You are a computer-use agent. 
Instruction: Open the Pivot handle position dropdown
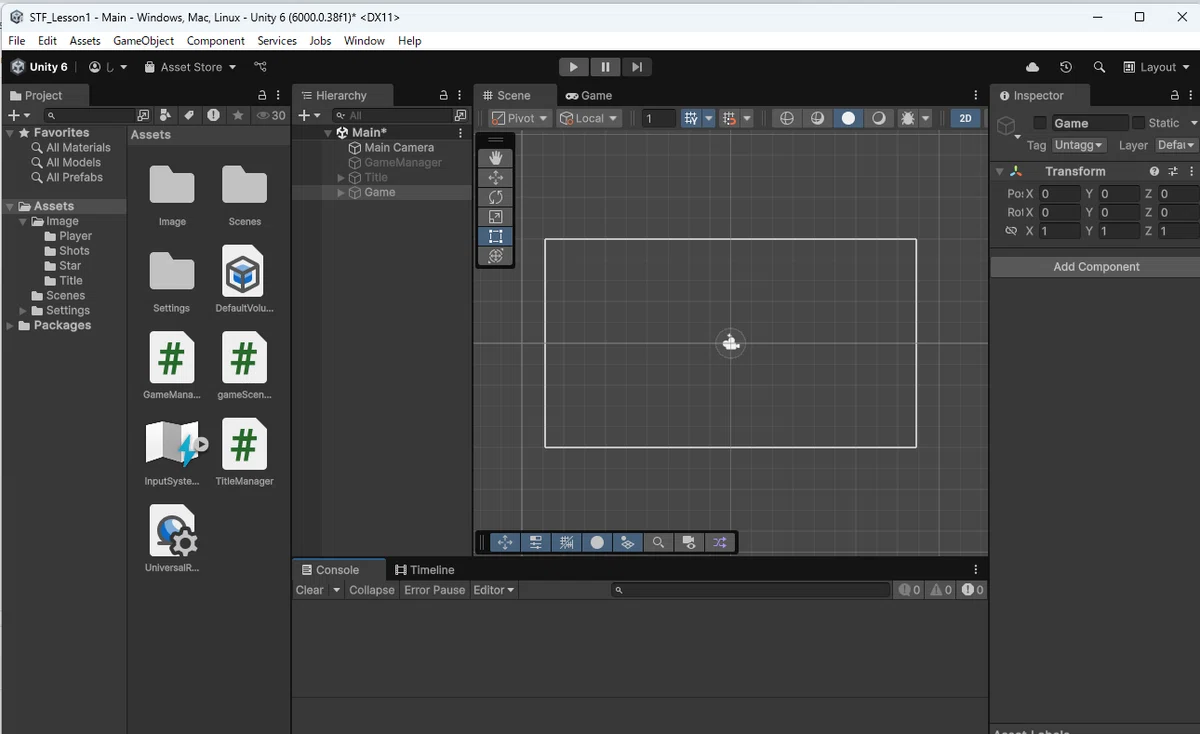click(x=520, y=118)
